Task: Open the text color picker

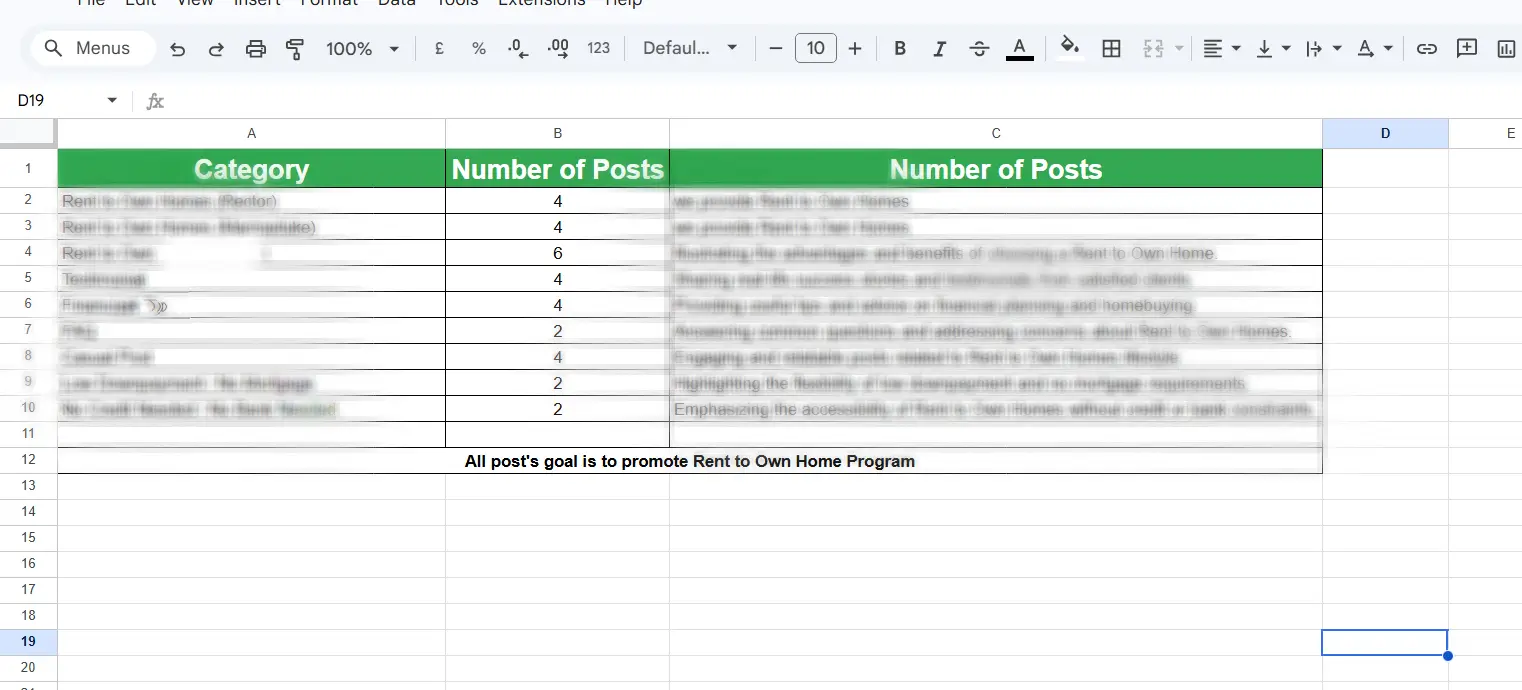Action: click(x=1019, y=48)
